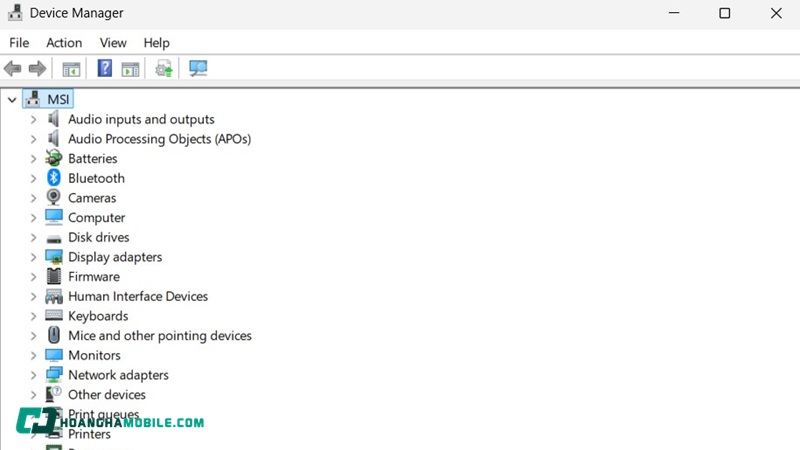The height and width of the screenshot is (450, 800).
Task: Open the Help menu
Action: tap(156, 43)
